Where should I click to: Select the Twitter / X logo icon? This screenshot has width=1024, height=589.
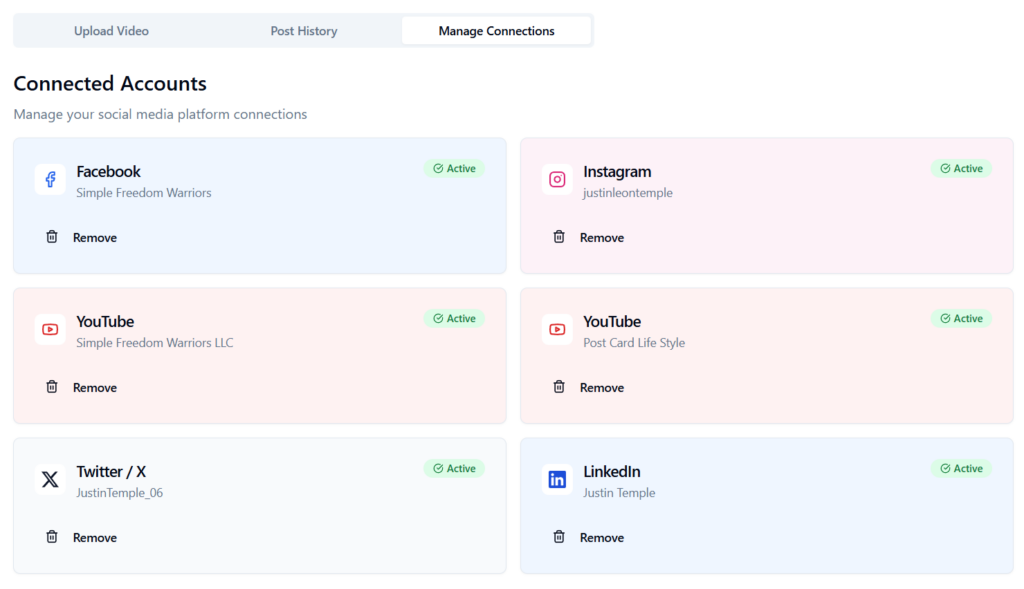[50, 480]
